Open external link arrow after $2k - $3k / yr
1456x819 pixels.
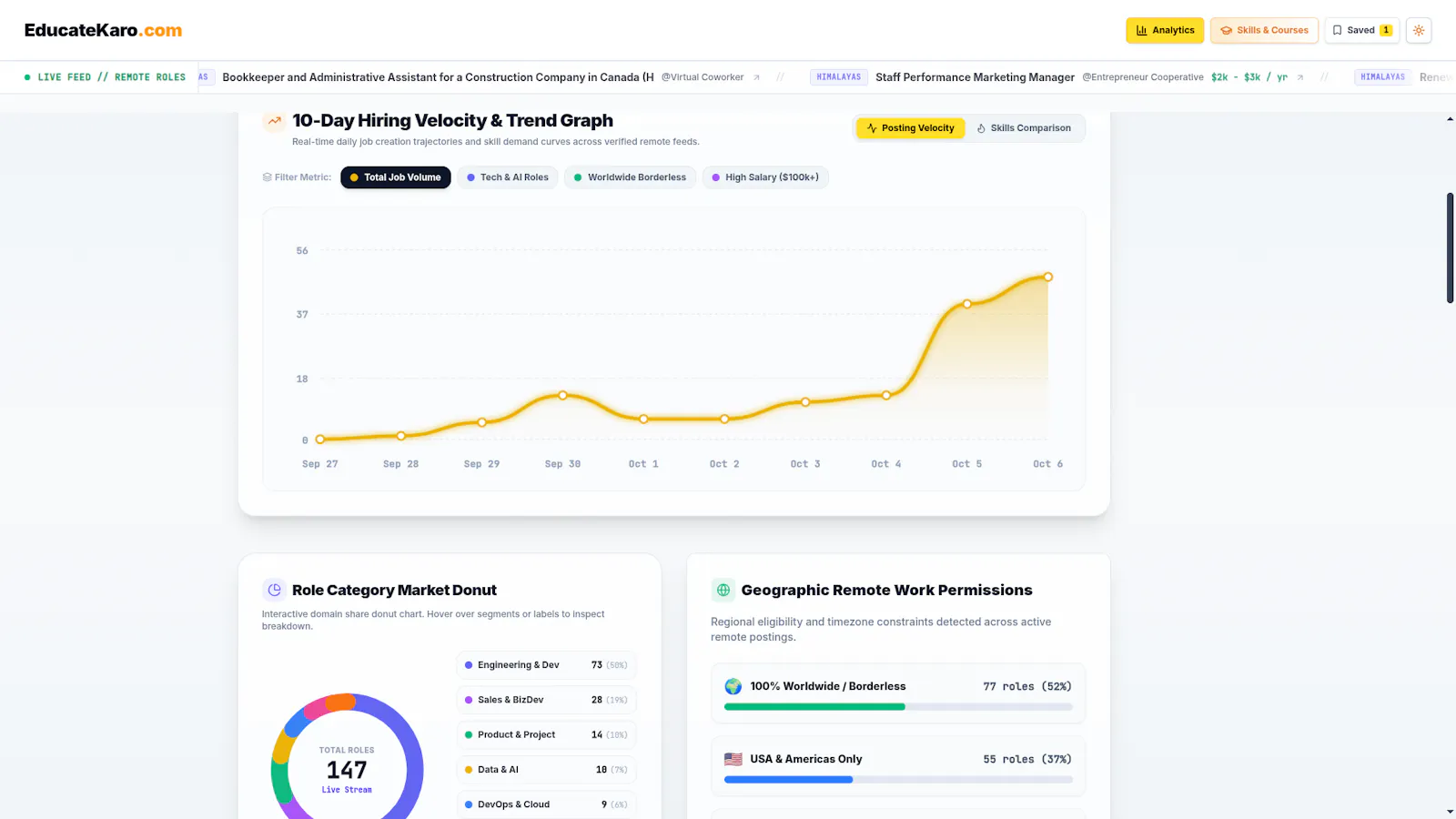pyautogui.click(x=1300, y=77)
